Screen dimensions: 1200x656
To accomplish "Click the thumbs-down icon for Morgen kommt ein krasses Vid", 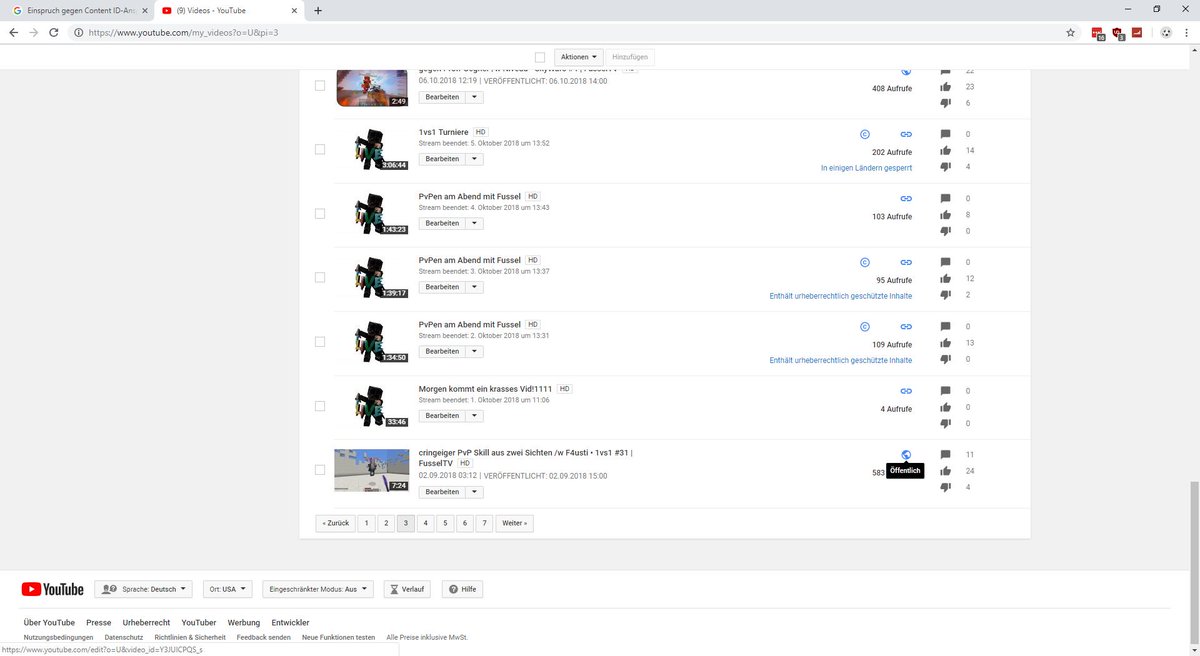I will coord(946,424).
